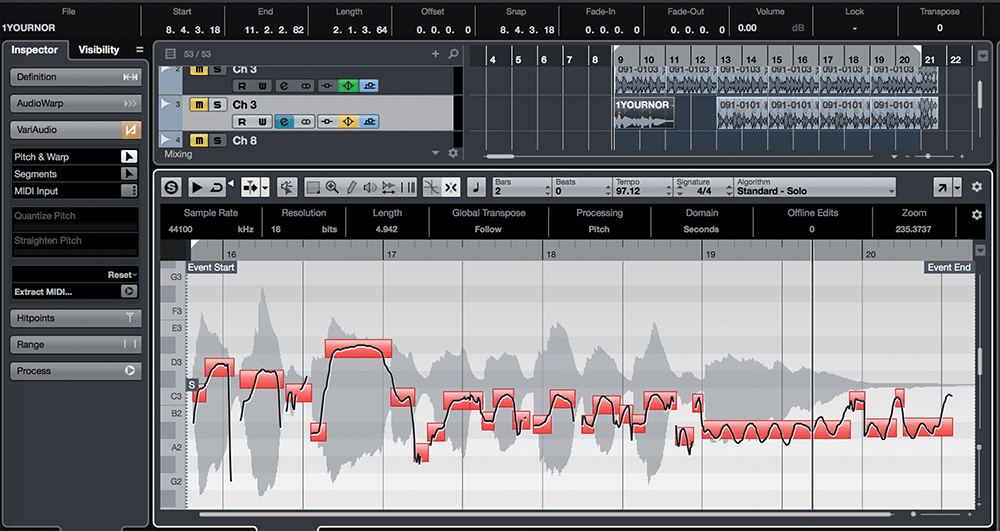
Task: Toggle the Auto-Scroll button
Action: (x=251, y=187)
